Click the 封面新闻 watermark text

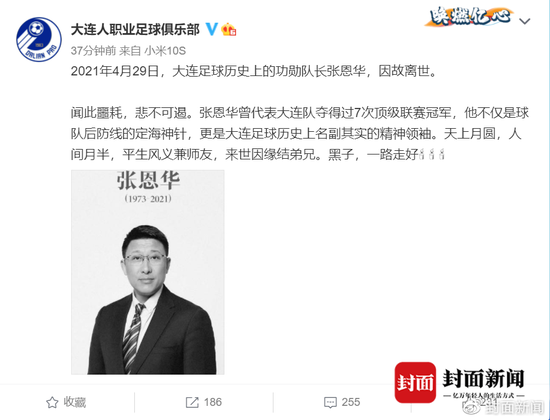tap(484, 379)
